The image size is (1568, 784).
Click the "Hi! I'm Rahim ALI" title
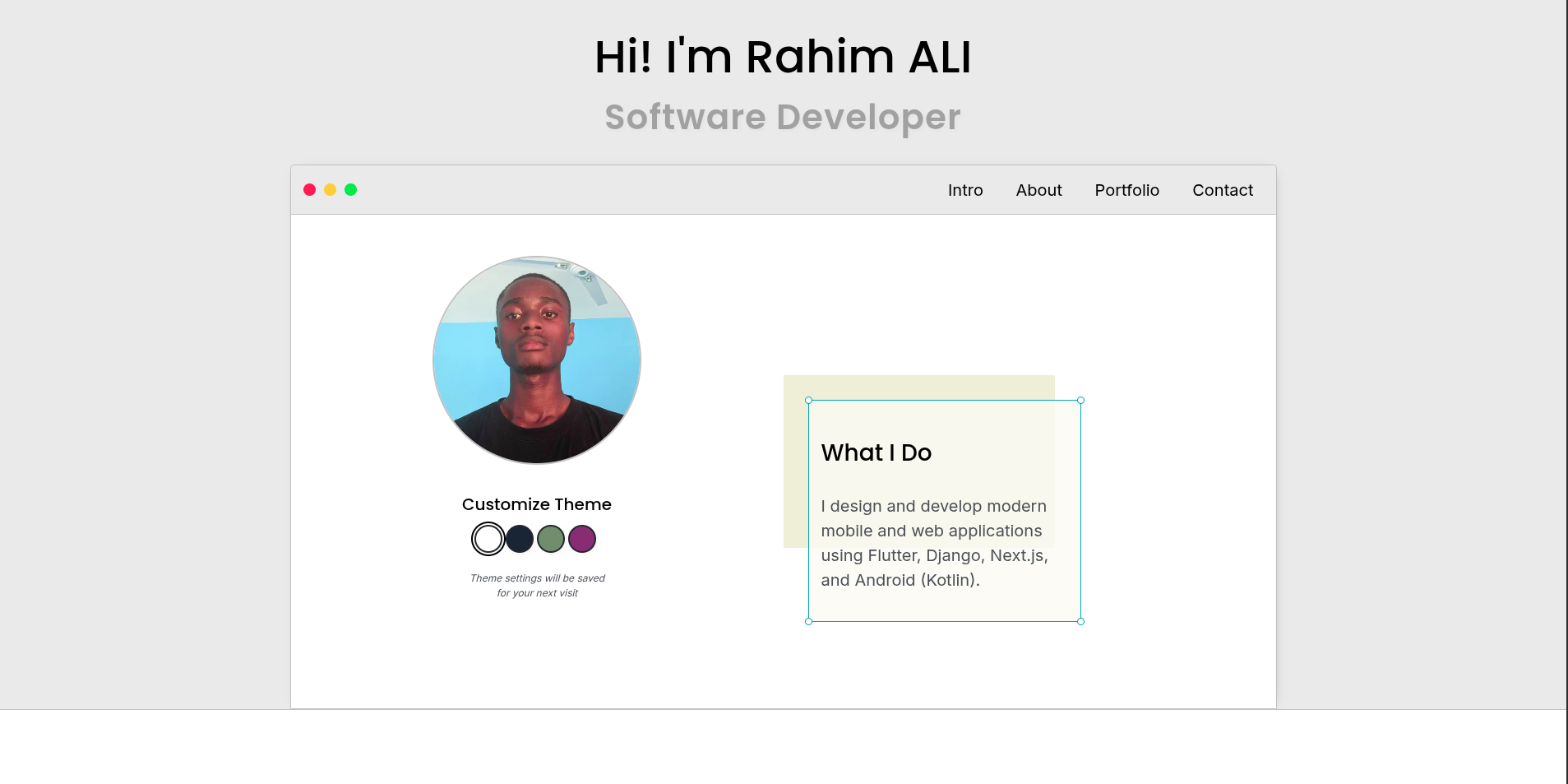pos(783,57)
